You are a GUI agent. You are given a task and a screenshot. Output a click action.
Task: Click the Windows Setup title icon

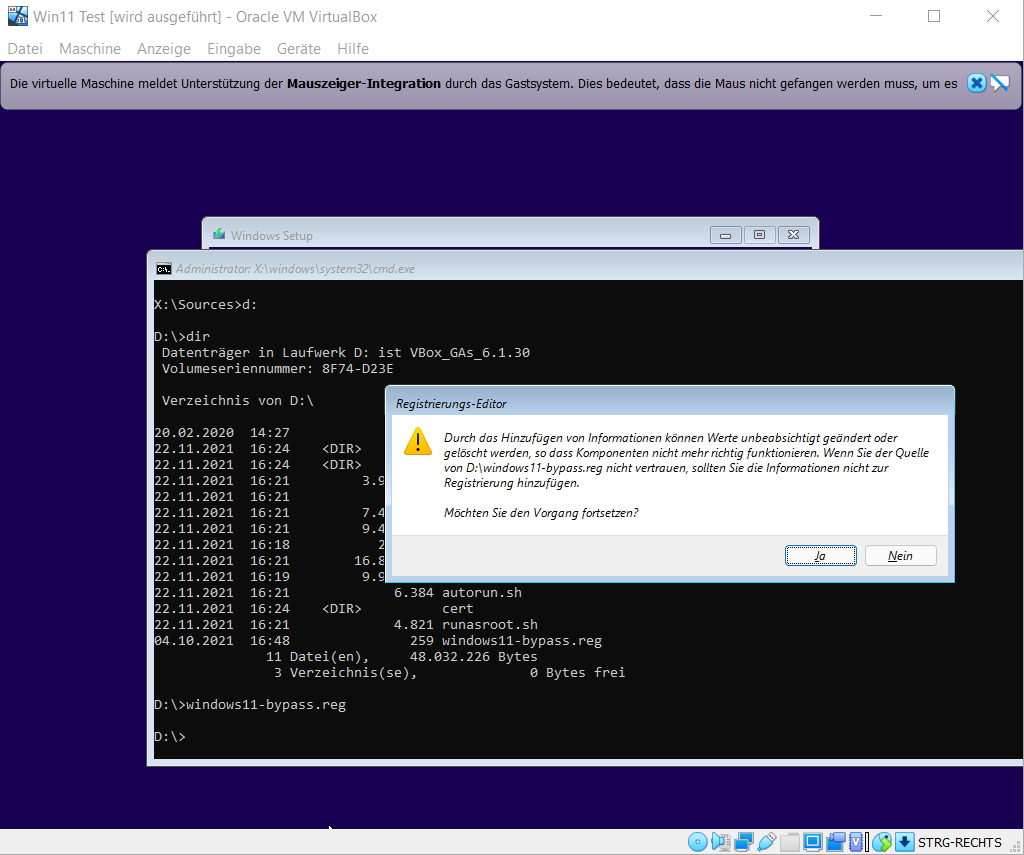[x=219, y=234]
